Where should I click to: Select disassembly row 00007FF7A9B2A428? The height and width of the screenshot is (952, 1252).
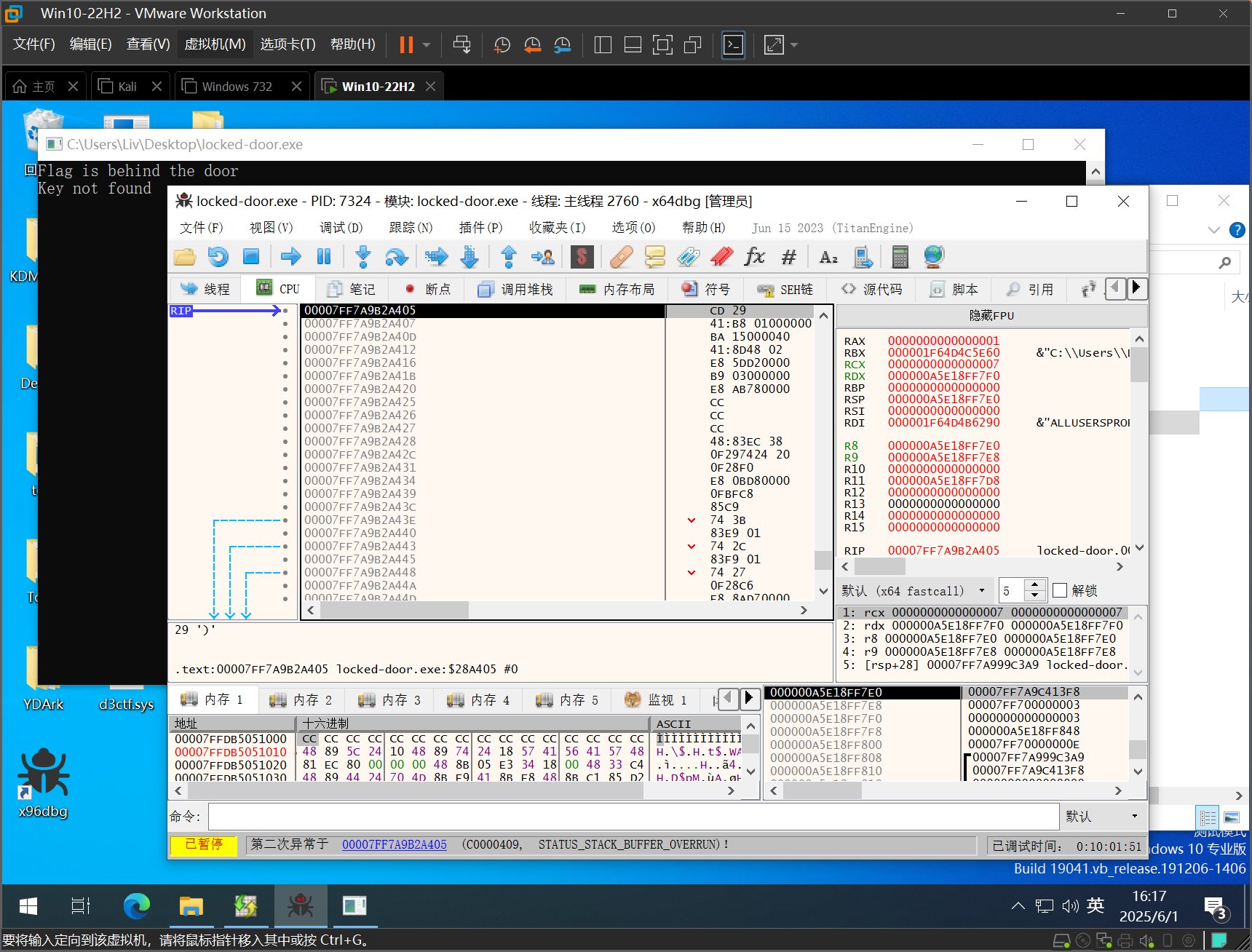pyautogui.click(x=558, y=441)
